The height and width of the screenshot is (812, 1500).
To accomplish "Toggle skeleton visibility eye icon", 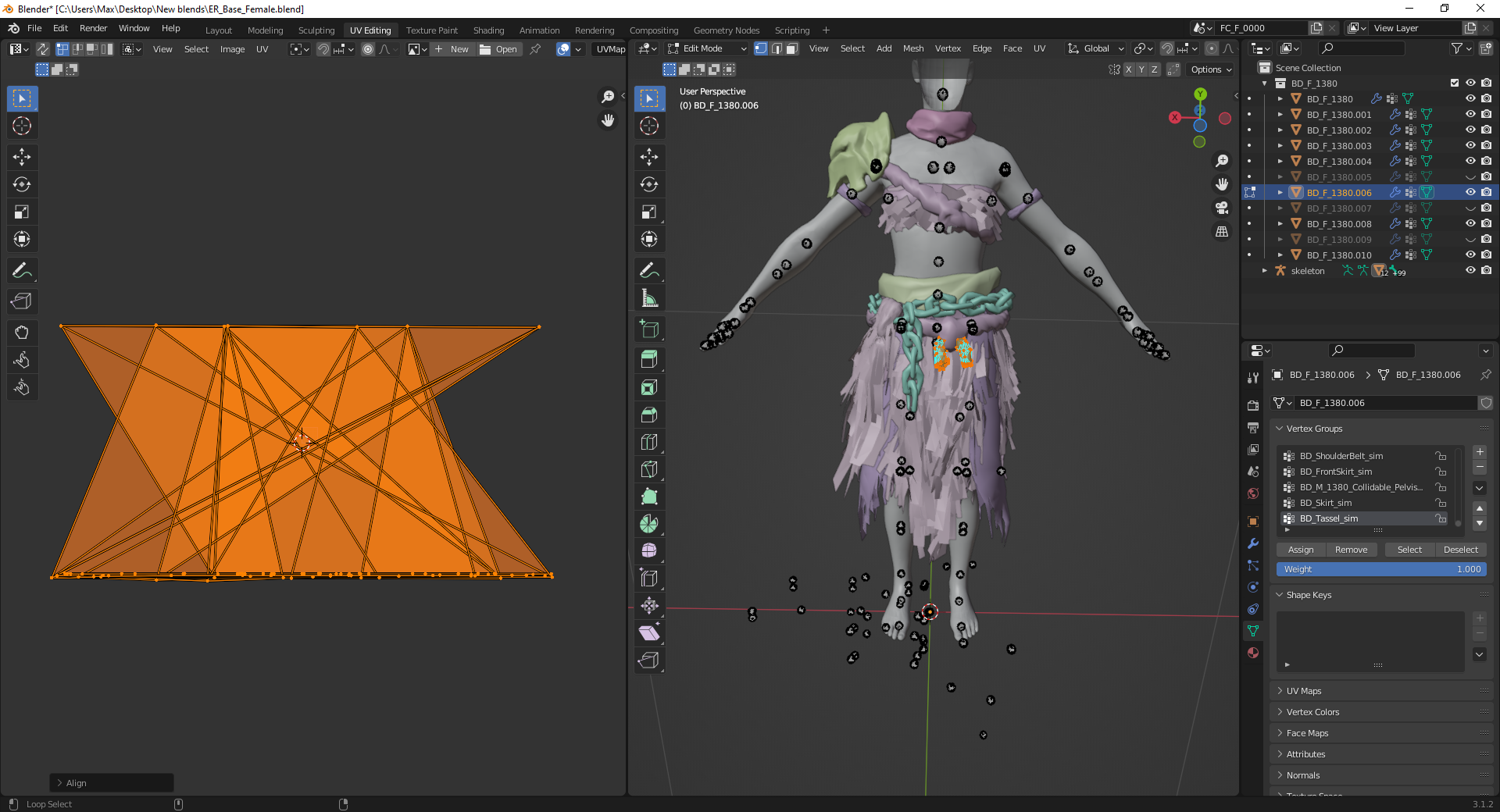I will coord(1470,270).
